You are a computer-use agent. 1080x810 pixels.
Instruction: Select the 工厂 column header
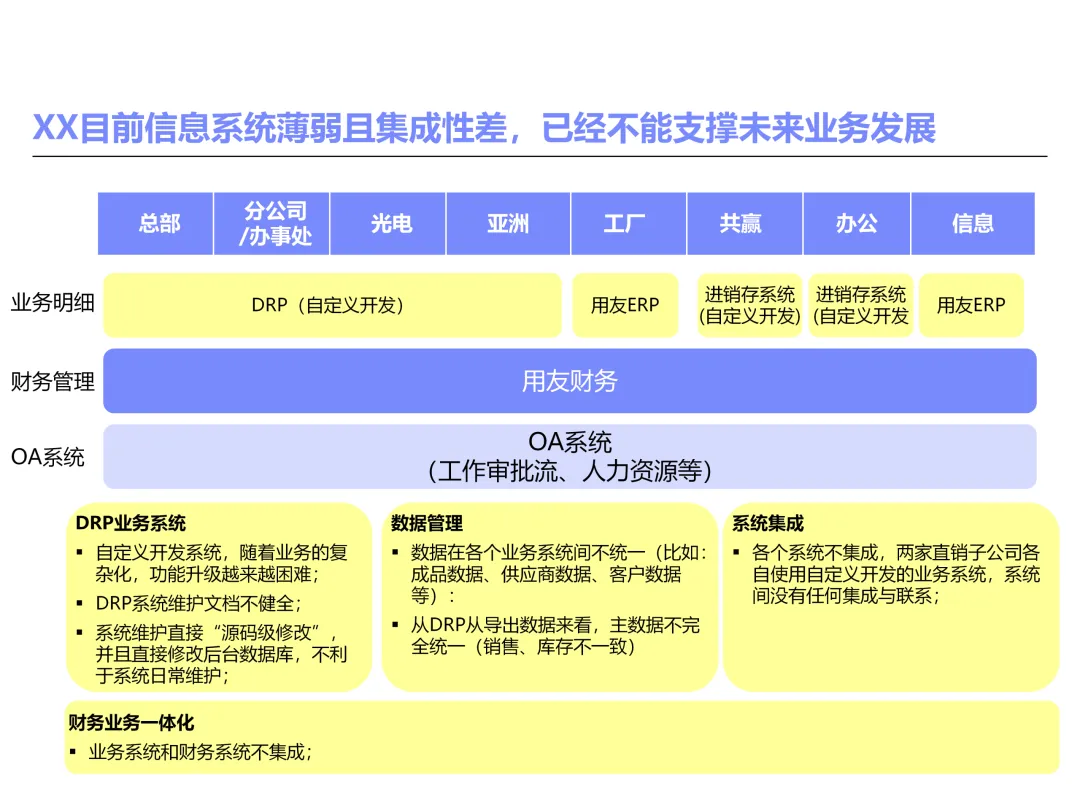point(629,224)
